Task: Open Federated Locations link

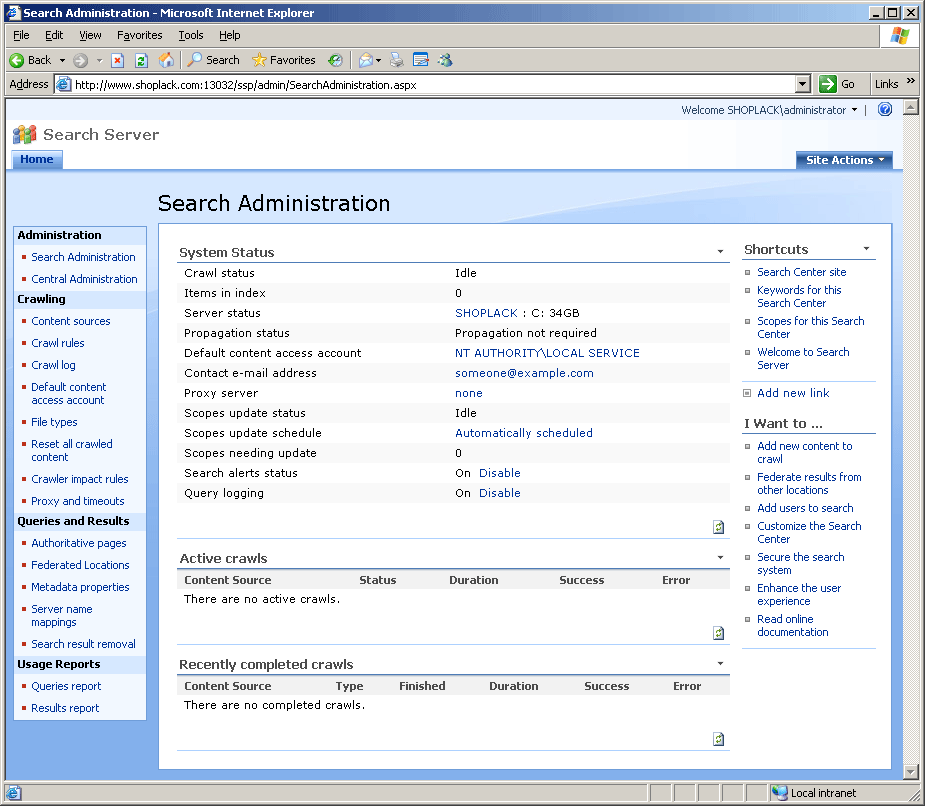Action: 80,565
